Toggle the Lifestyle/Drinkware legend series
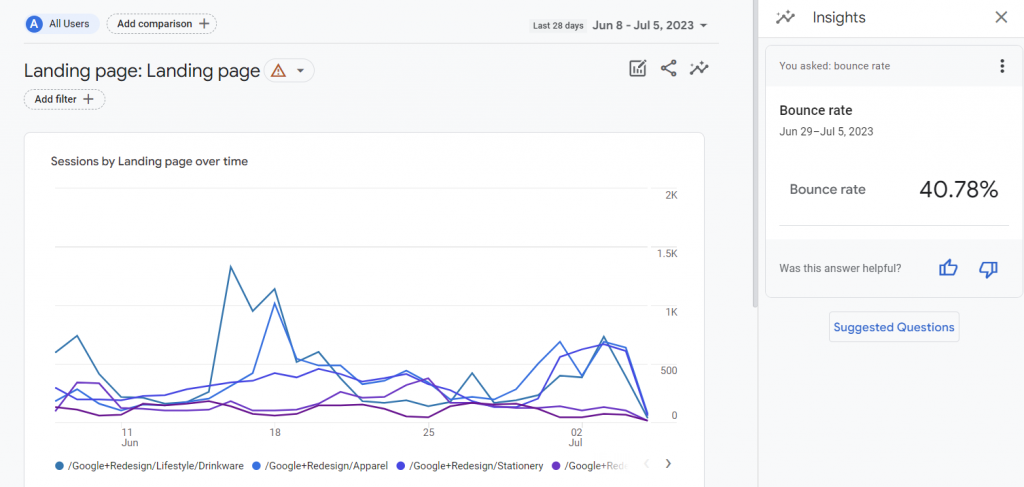The height and width of the screenshot is (487, 1024). click(x=149, y=465)
